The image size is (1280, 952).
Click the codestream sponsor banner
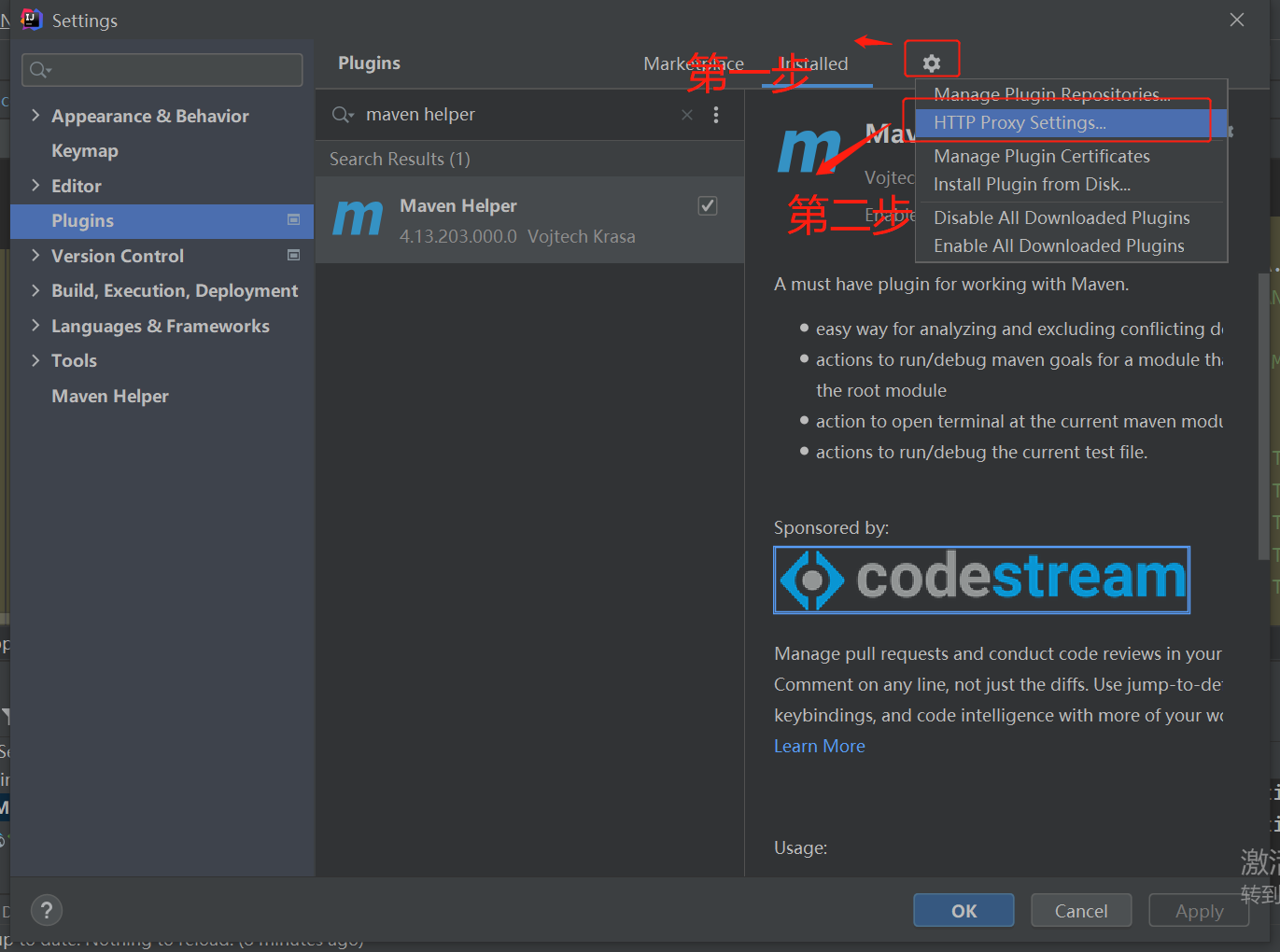pyautogui.click(x=981, y=580)
